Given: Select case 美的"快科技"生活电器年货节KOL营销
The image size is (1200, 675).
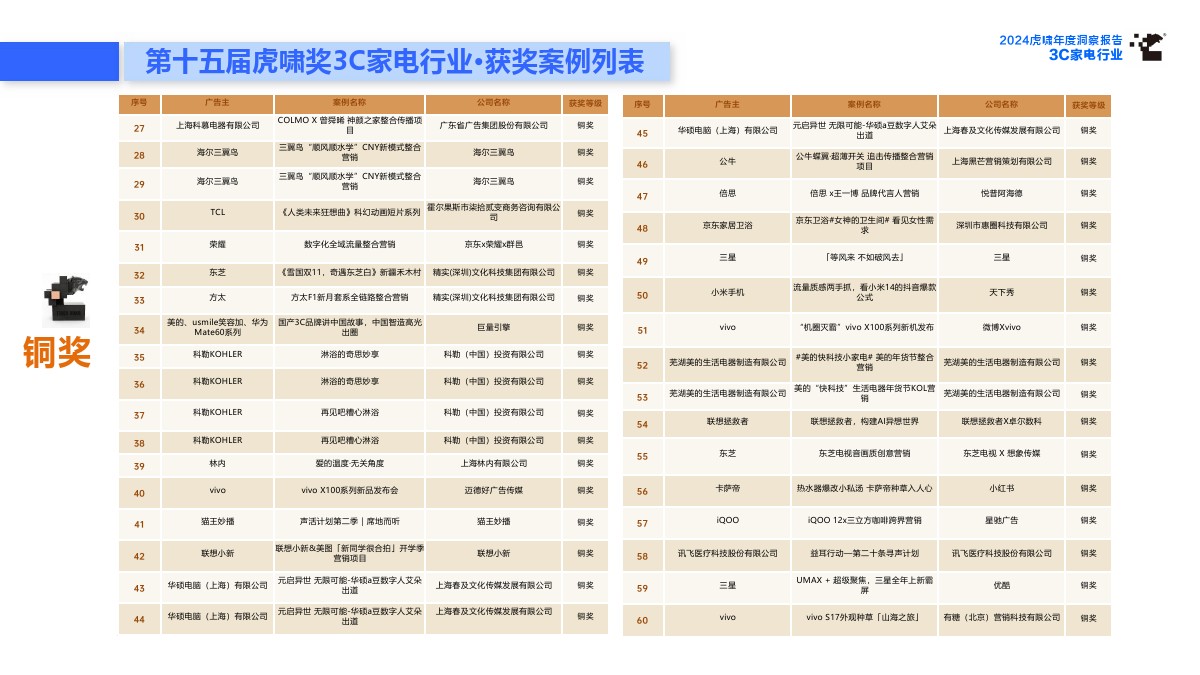Looking at the screenshot, I should [863, 392].
